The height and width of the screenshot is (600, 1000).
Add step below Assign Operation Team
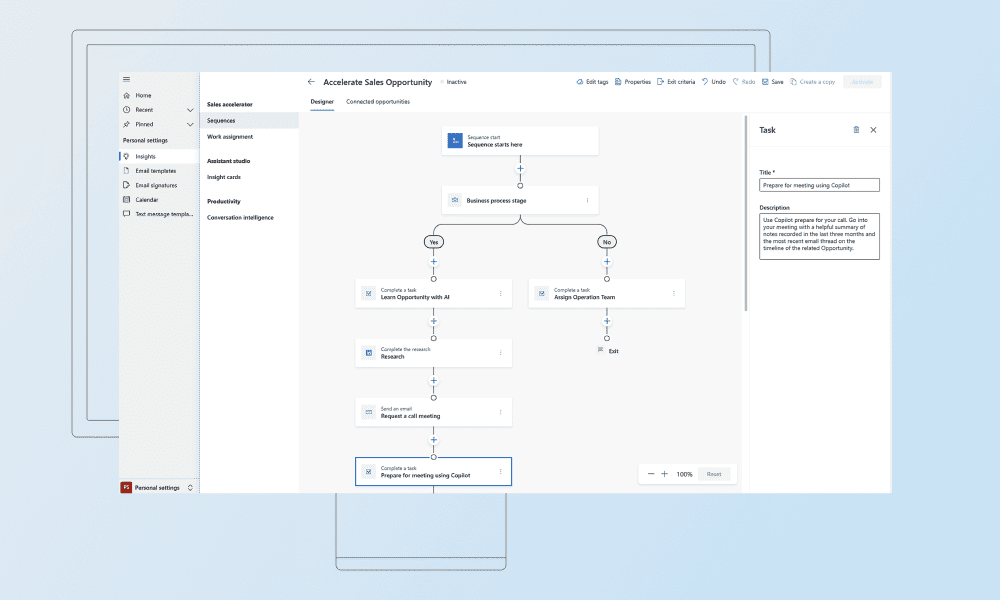pyautogui.click(x=607, y=321)
